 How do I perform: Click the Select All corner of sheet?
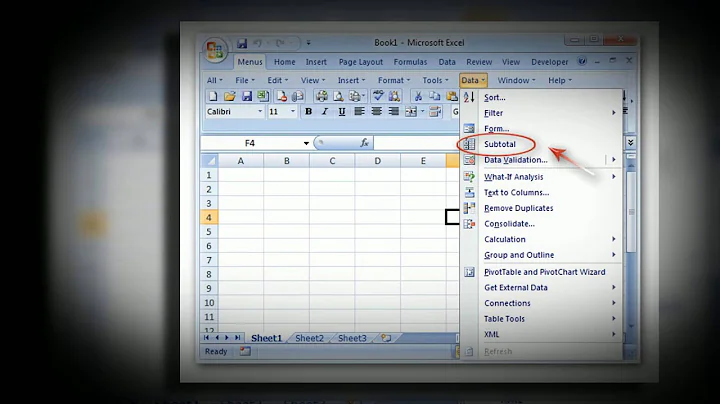pyautogui.click(x=209, y=161)
